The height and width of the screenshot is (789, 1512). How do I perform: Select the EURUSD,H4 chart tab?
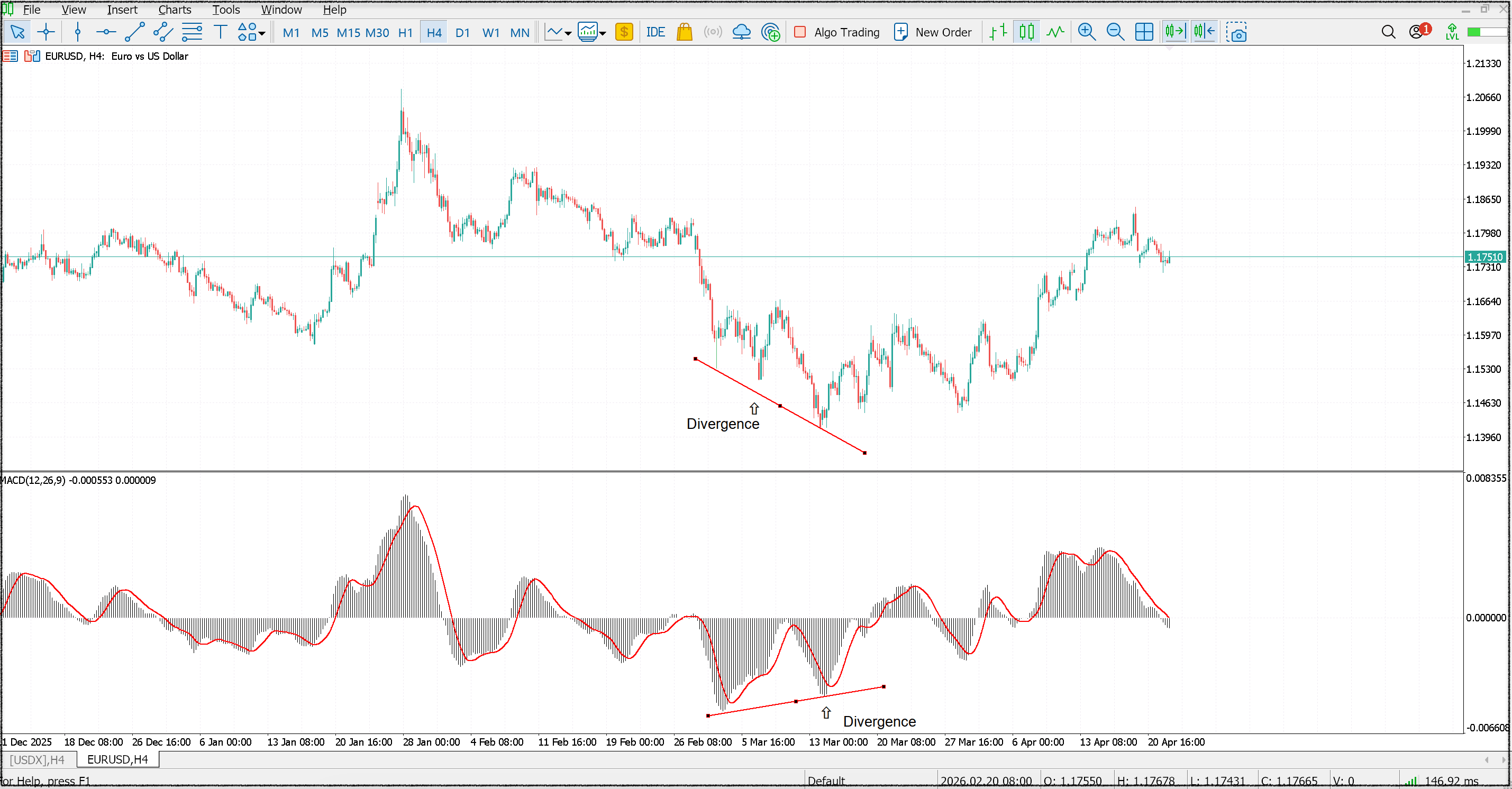point(117,760)
